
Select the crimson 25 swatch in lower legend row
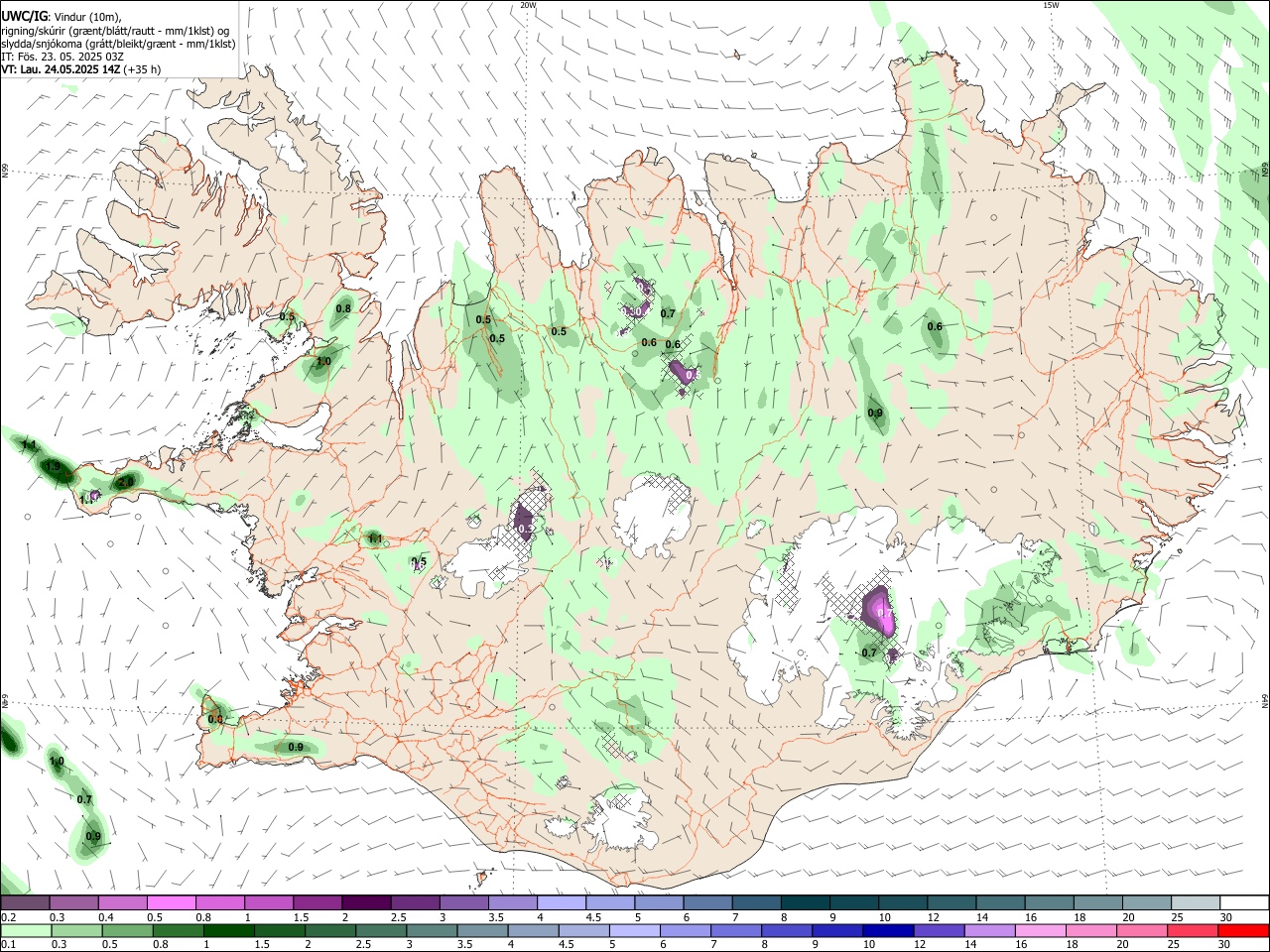tap(1193, 931)
